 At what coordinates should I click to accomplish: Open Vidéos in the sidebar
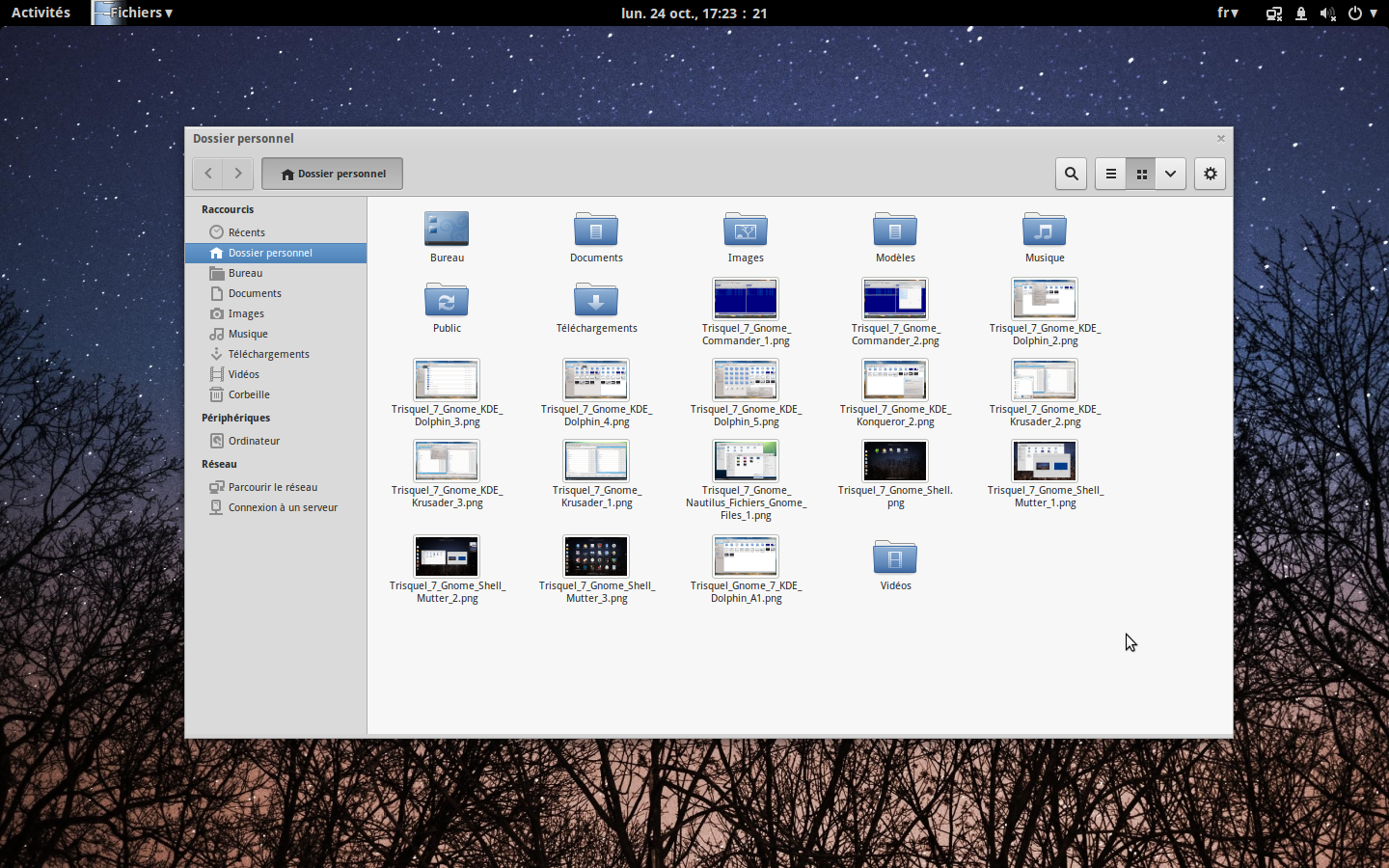[276, 374]
